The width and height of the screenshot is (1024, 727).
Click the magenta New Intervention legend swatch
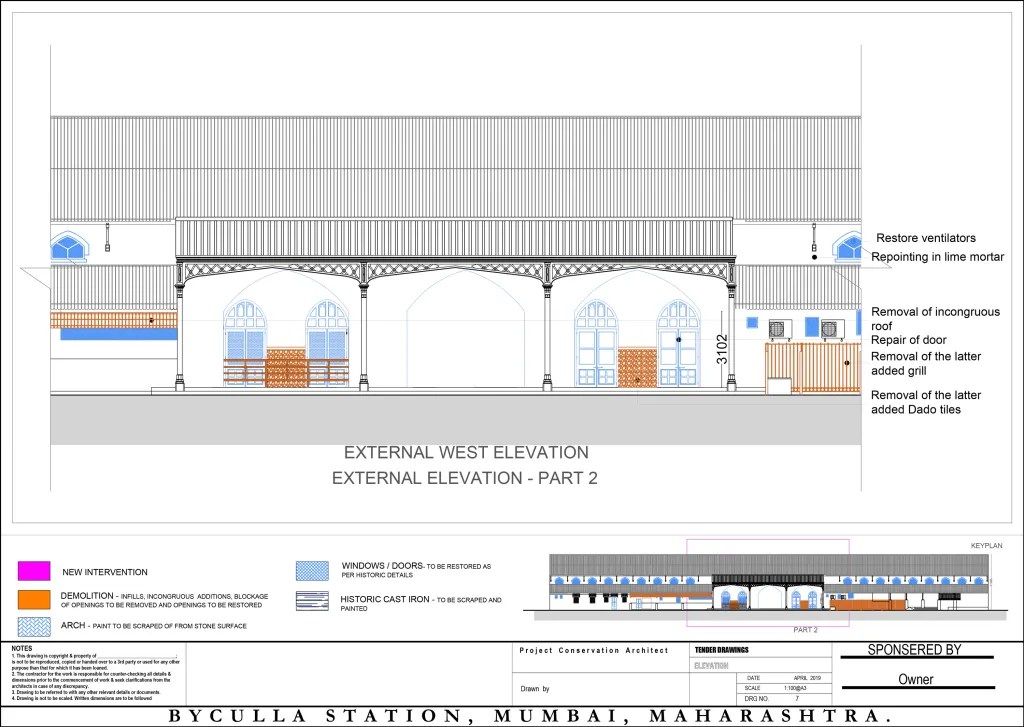click(x=33, y=572)
